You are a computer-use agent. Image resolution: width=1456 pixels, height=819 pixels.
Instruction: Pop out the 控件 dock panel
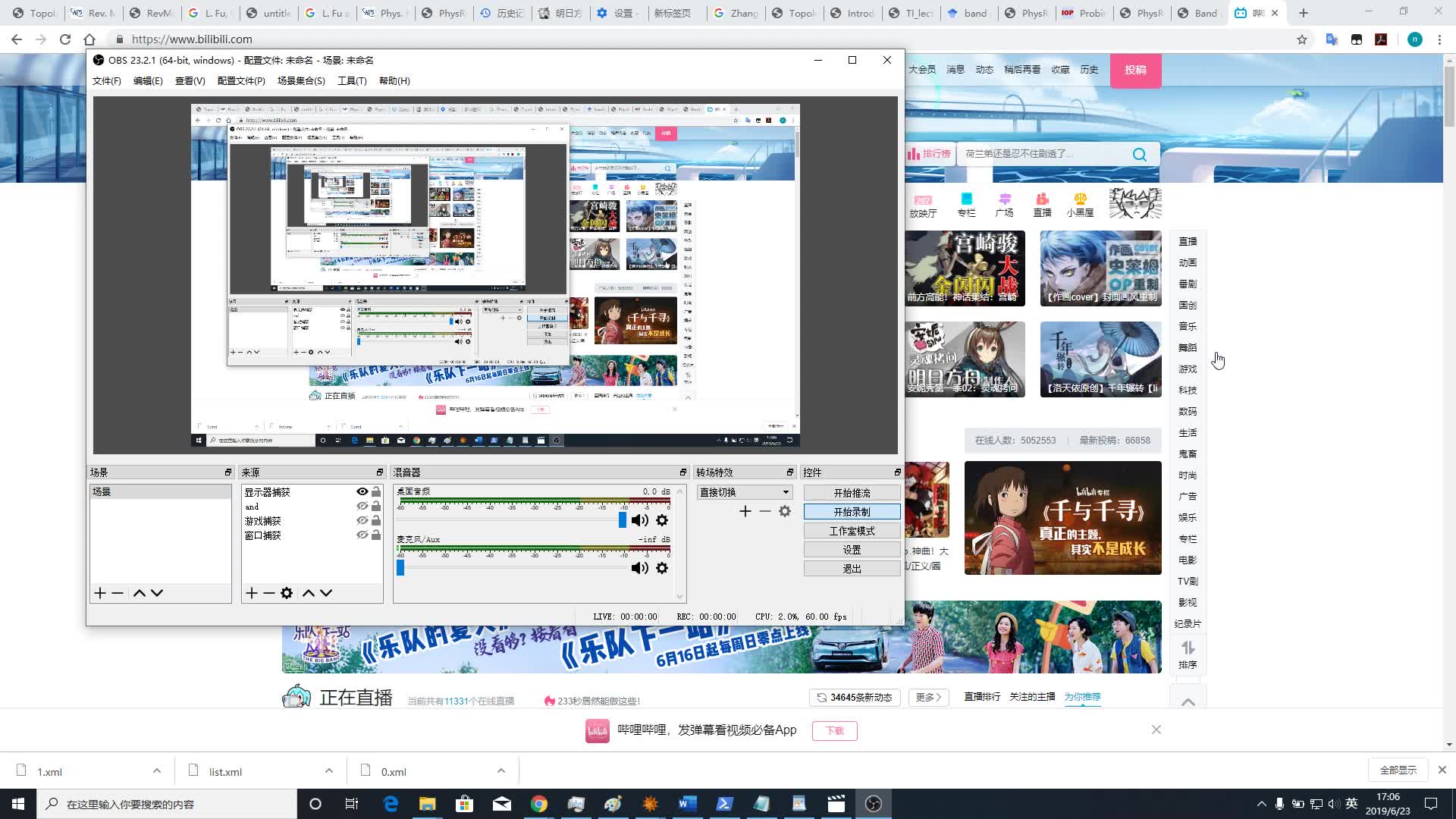[897, 472]
